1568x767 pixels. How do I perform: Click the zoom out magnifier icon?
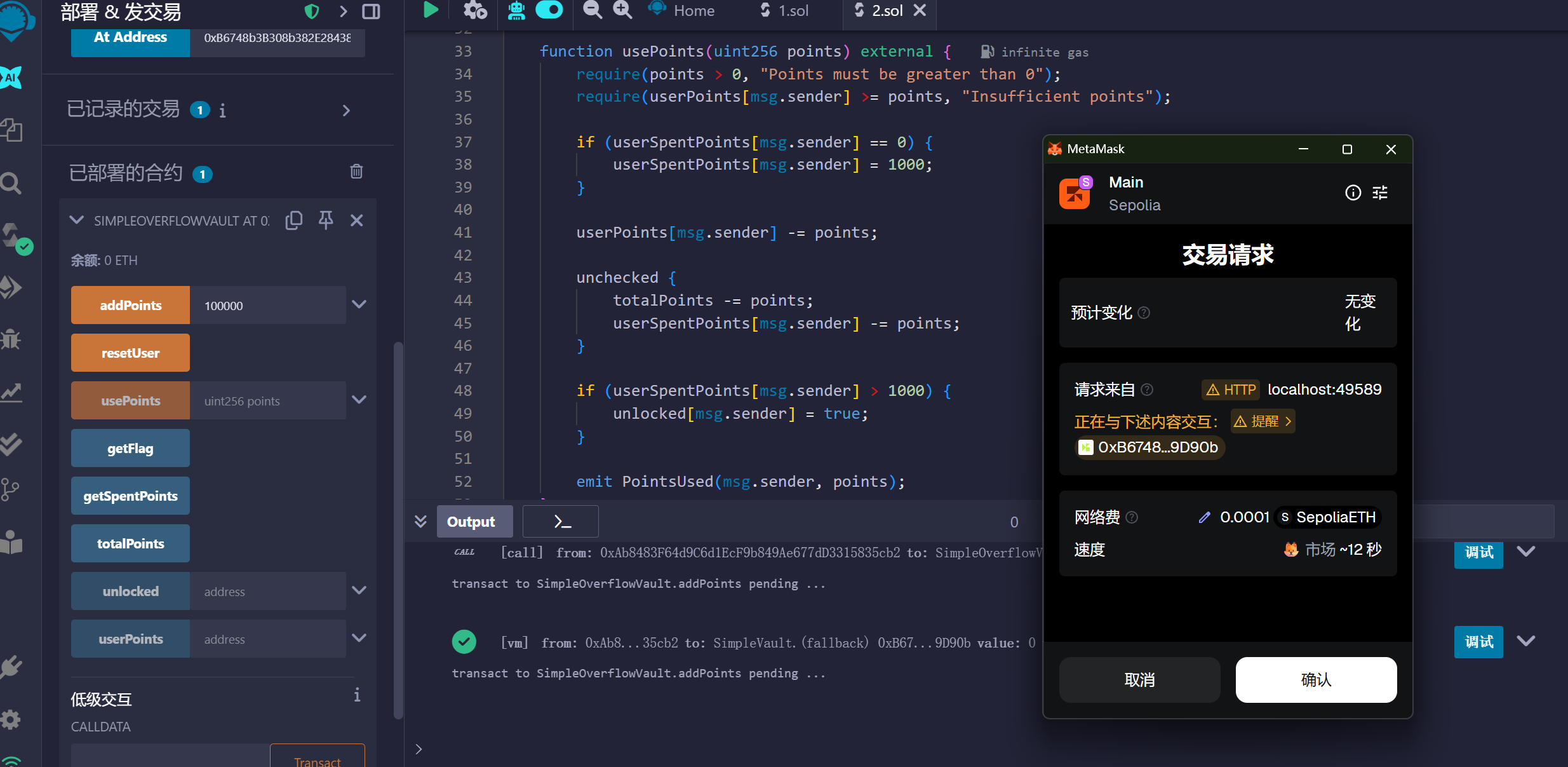(x=592, y=10)
